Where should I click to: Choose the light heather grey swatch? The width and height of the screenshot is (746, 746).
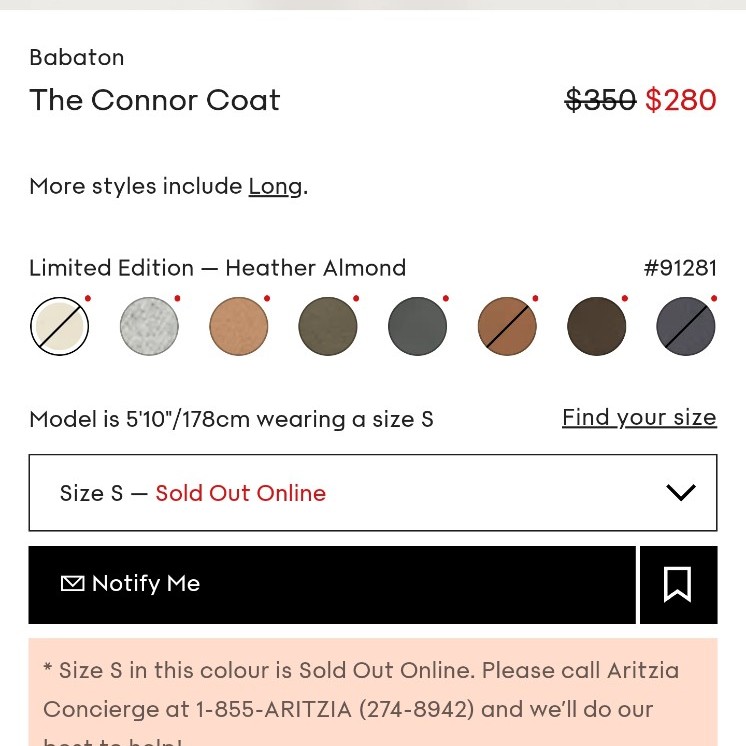(x=149, y=327)
